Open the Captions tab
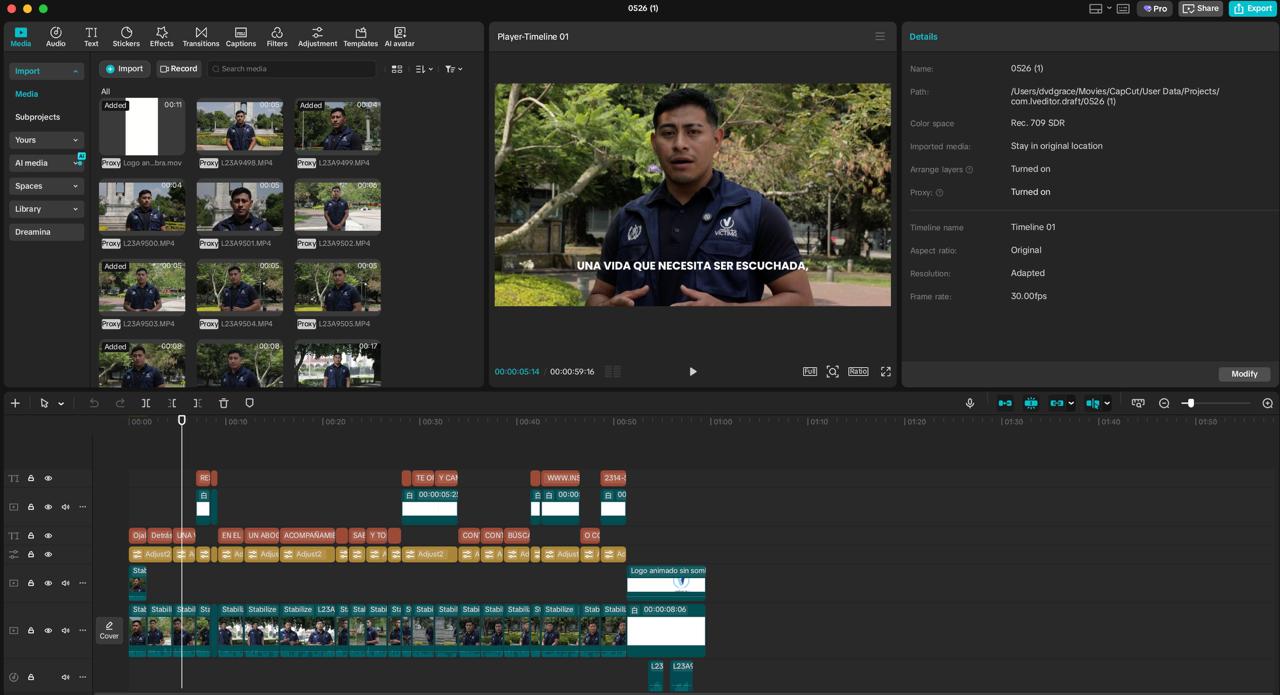Image resolution: width=1280 pixels, height=695 pixels. [x=241, y=37]
